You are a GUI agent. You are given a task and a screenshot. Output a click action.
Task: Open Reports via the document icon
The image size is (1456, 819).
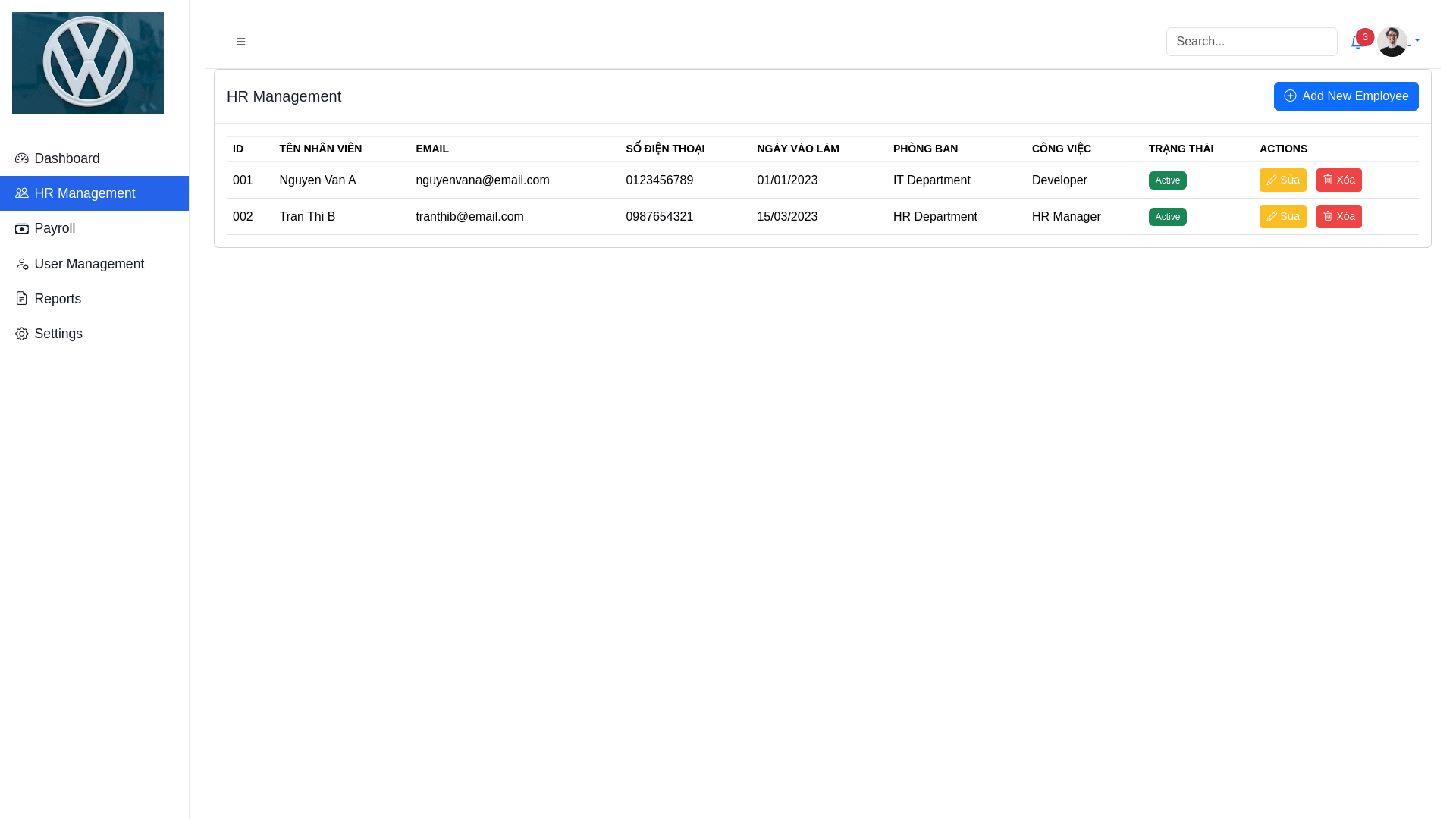coord(21,298)
